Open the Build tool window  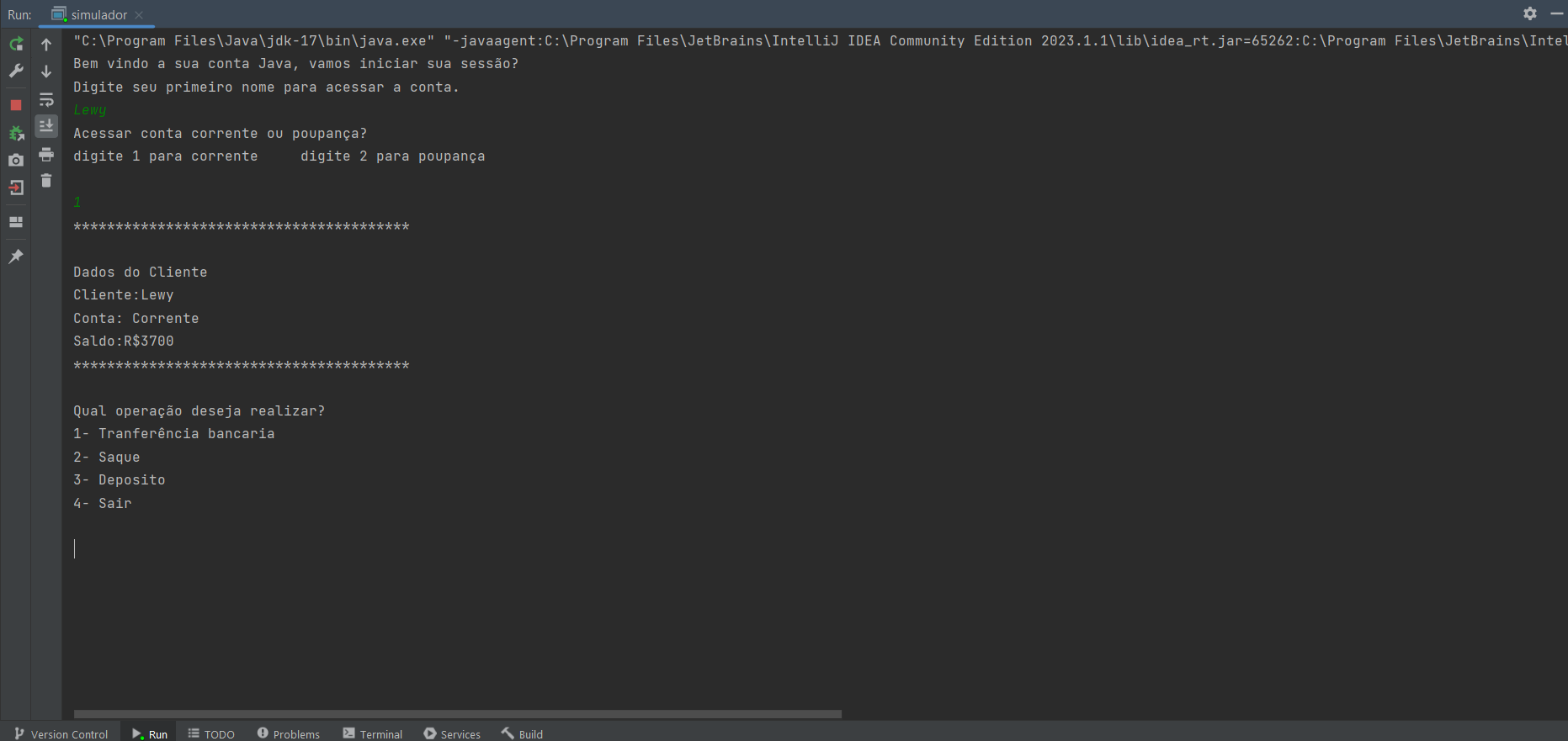point(523,733)
